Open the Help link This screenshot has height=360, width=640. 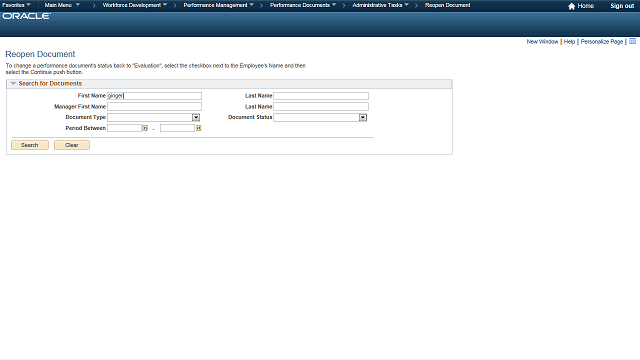click(x=569, y=42)
